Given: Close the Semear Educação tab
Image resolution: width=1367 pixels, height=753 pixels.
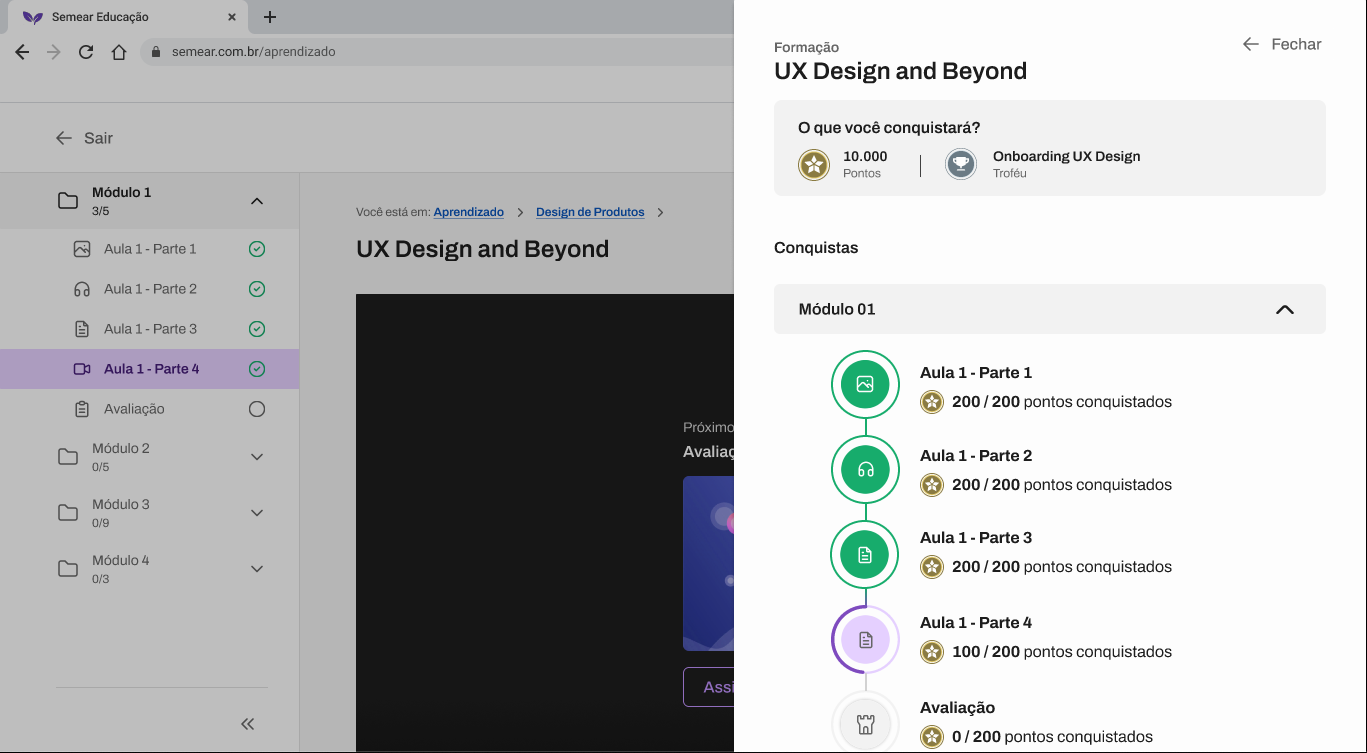Looking at the screenshot, I should click(x=232, y=17).
